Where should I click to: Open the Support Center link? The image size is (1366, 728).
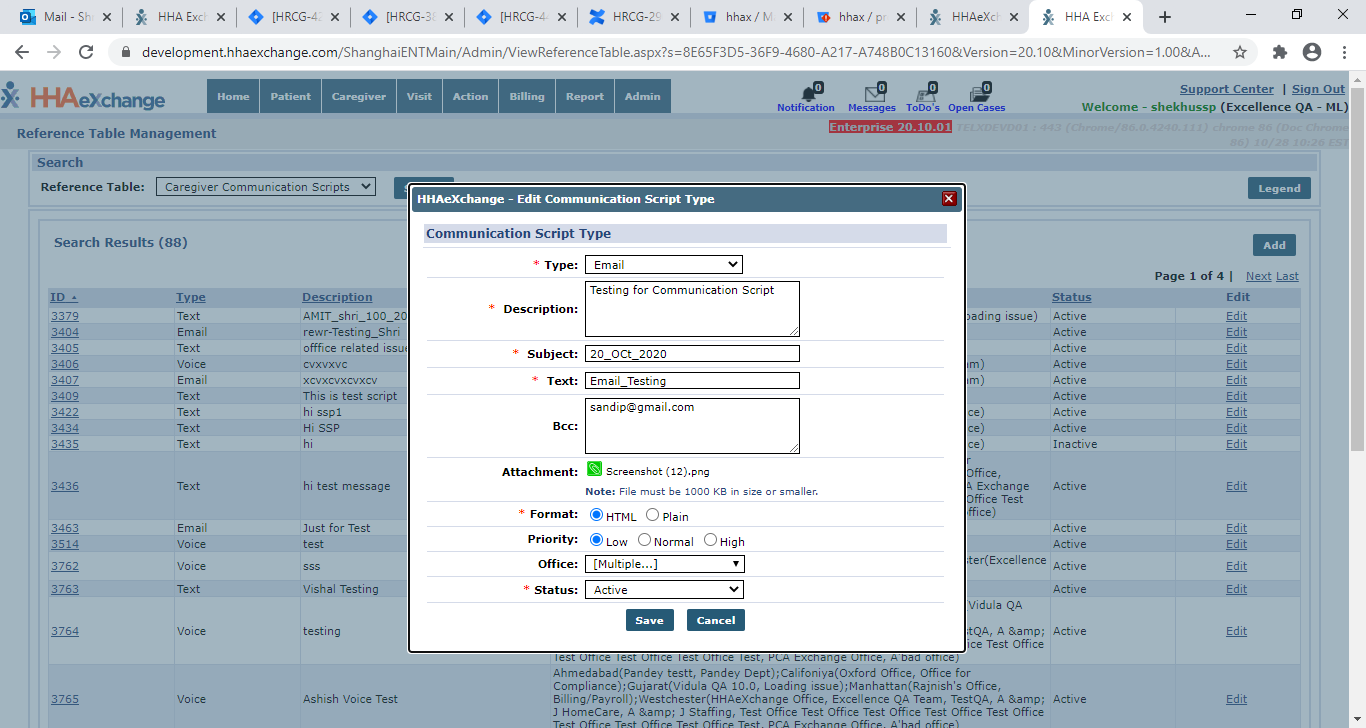1227,89
